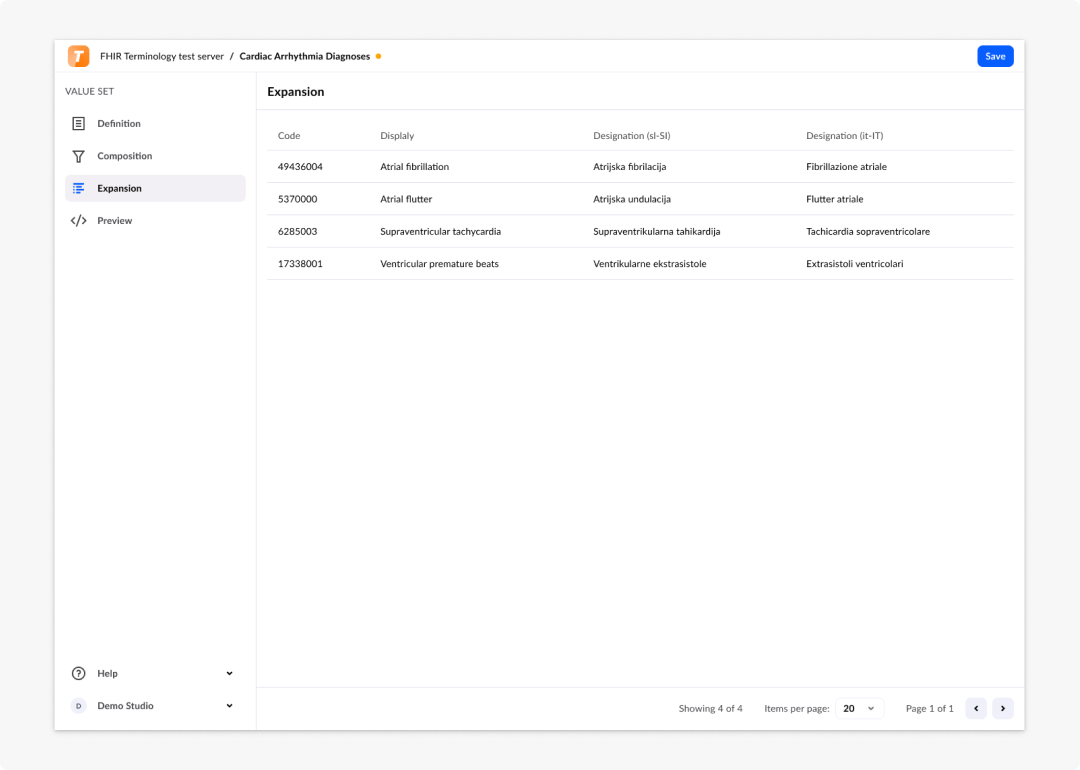
Task: Open FHIR Terminology test server breadcrumb
Action: click(x=162, y=56)
